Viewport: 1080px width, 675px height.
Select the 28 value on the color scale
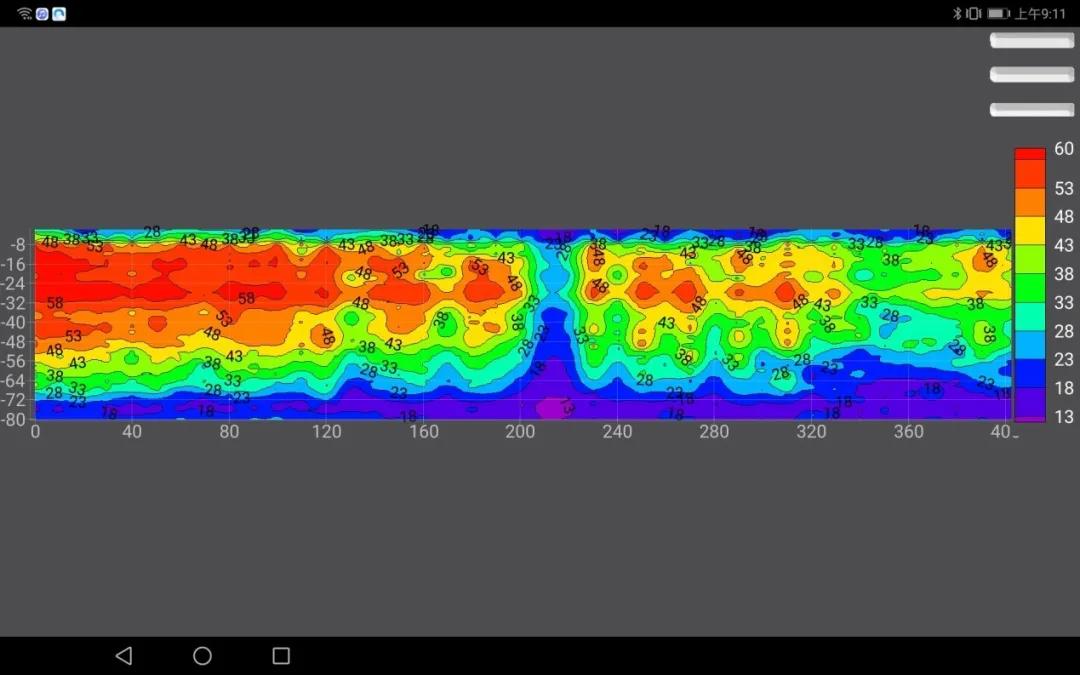click(1063, 331)
